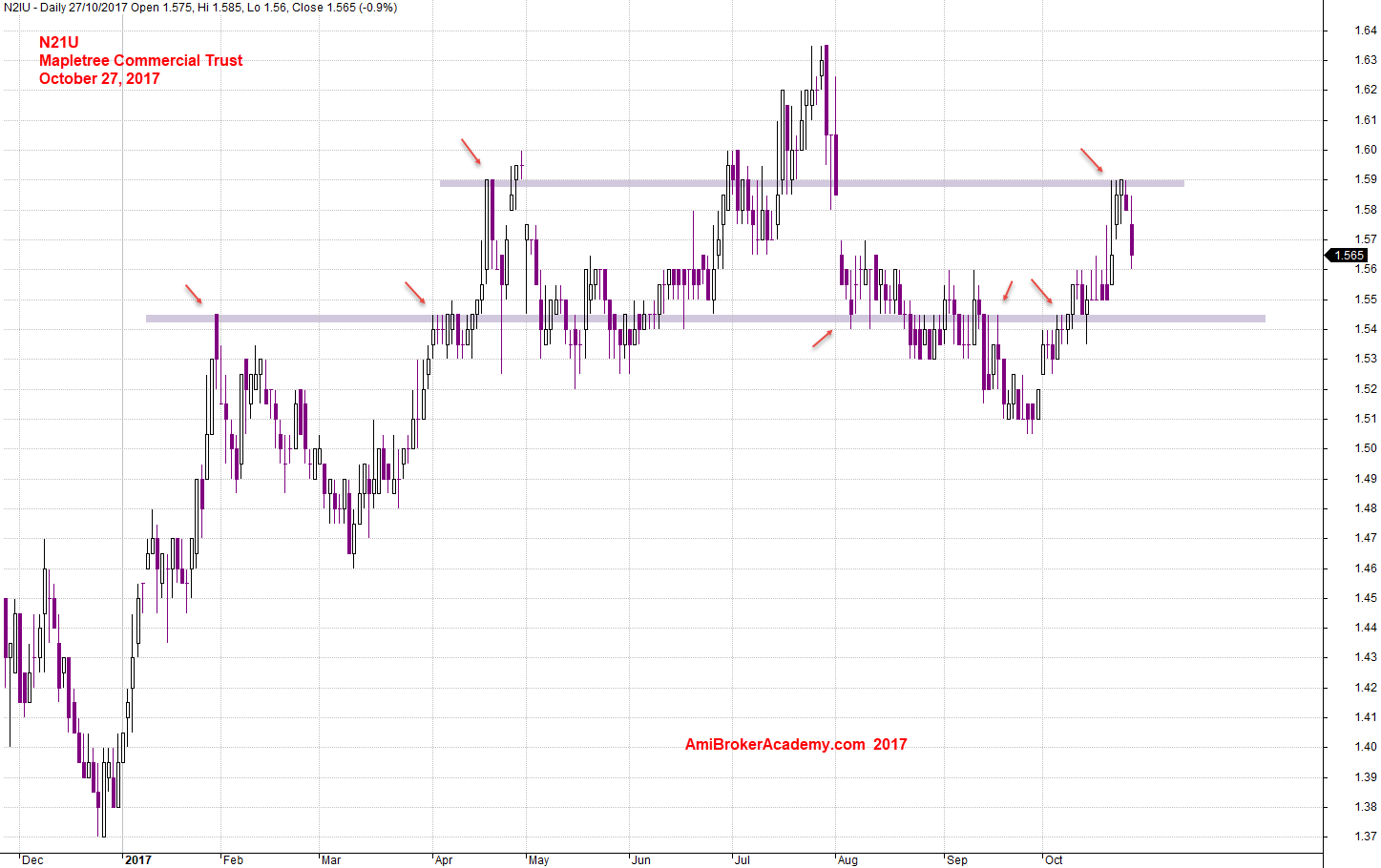Click the Dec month label
Viewport: 1381px width, 868px height.
pyautogui.click(x=32, y=860)
